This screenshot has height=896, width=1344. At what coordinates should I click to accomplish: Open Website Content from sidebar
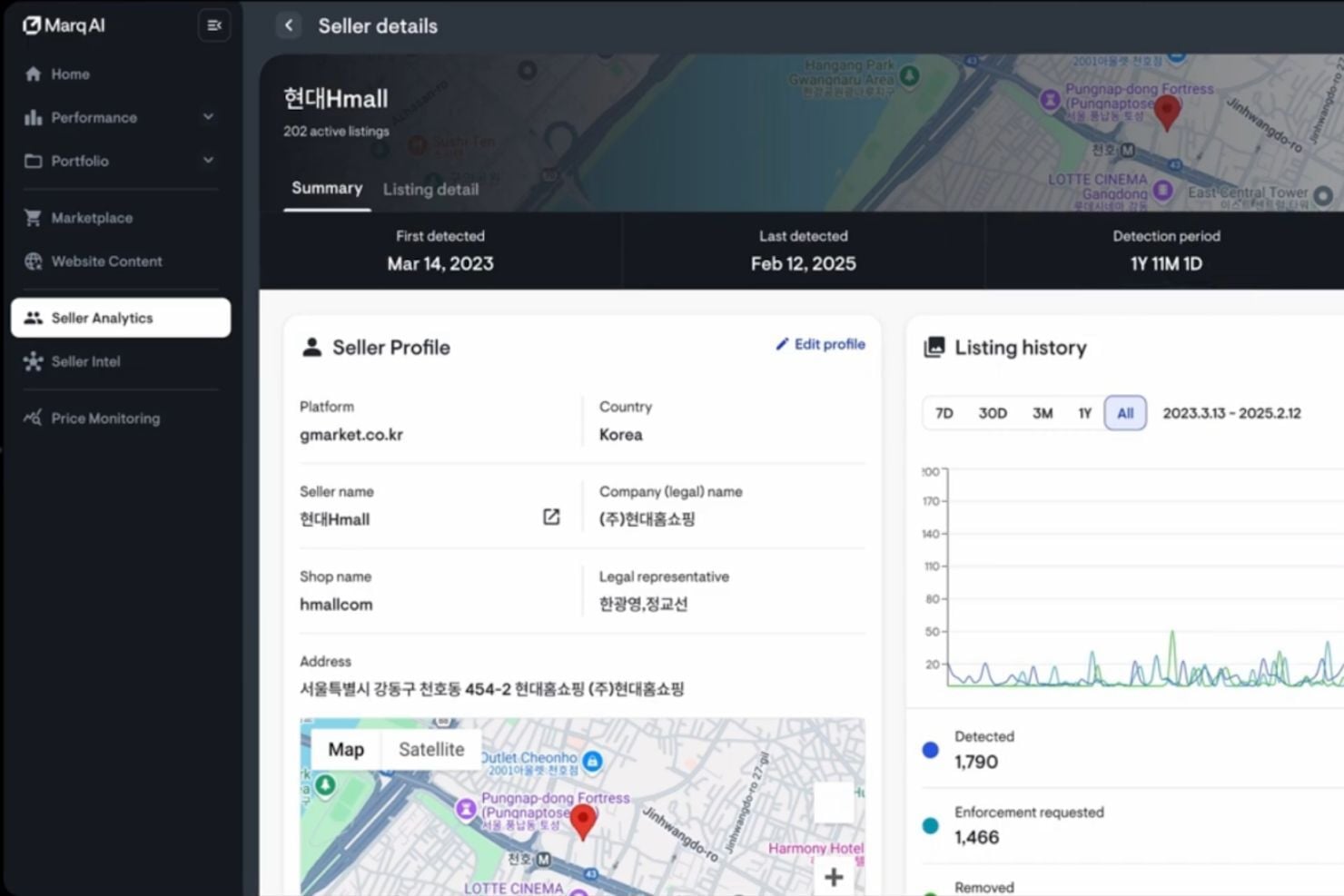tap(106, 261)
